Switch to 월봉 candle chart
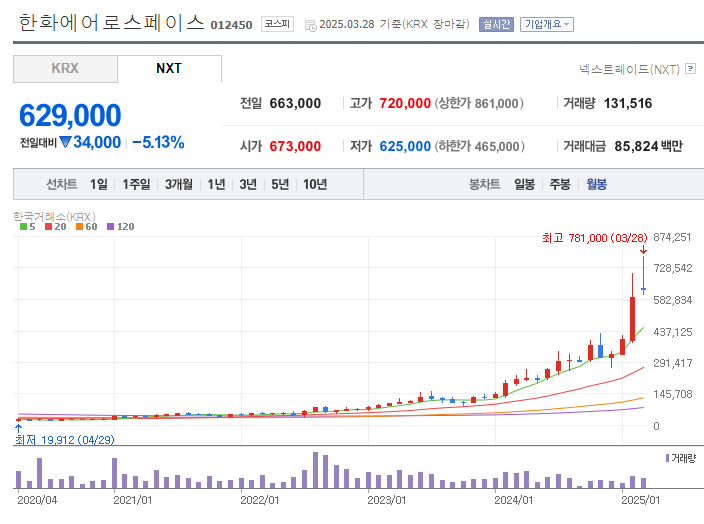The width and height of the screenshot is (704, 524). click(x=596, y=184)
